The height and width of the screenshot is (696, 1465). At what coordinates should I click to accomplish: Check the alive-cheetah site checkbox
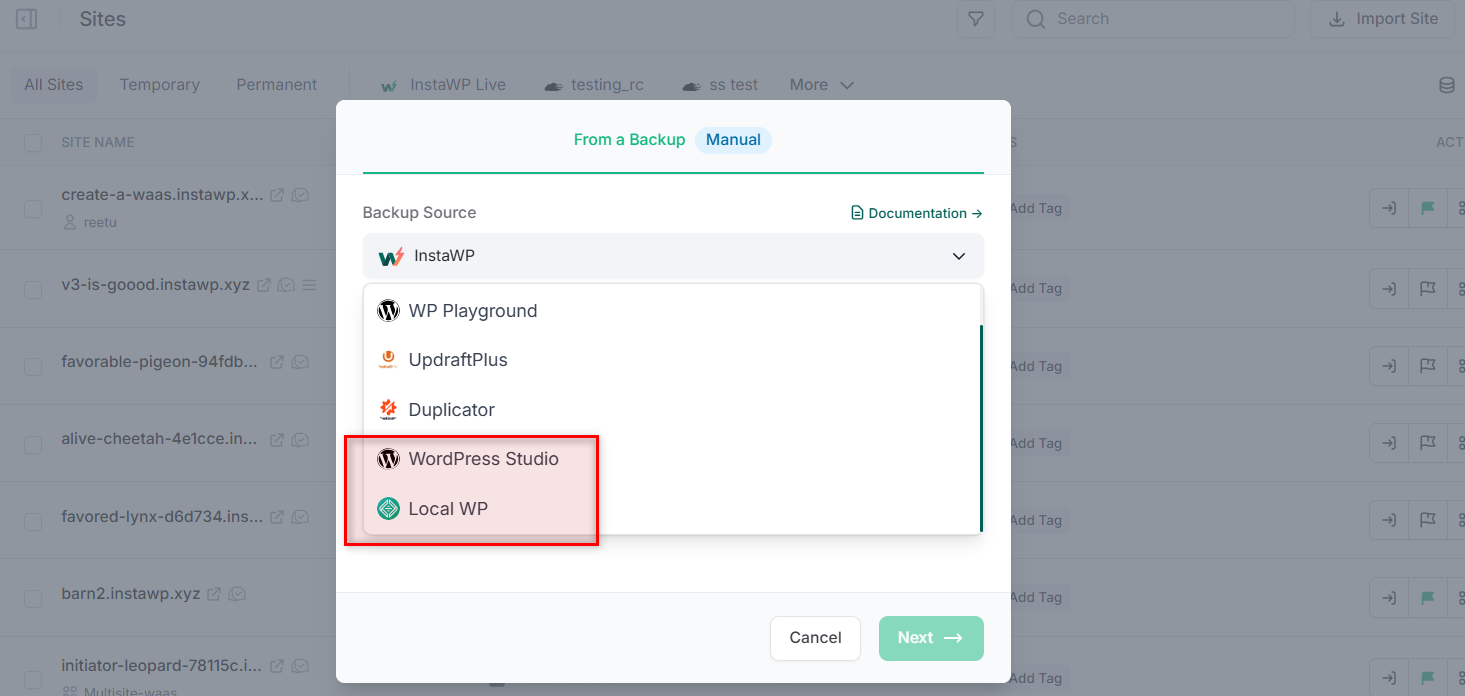(x=33, y=444)
